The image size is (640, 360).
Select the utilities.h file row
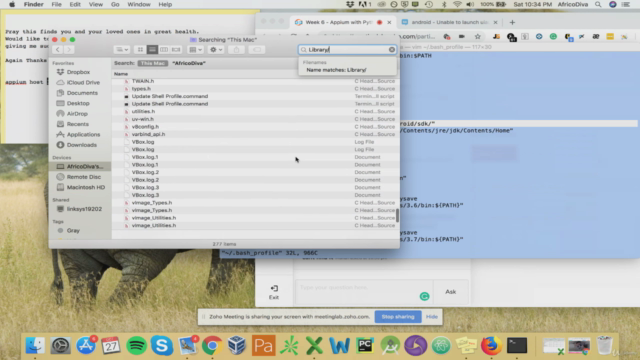256,111
